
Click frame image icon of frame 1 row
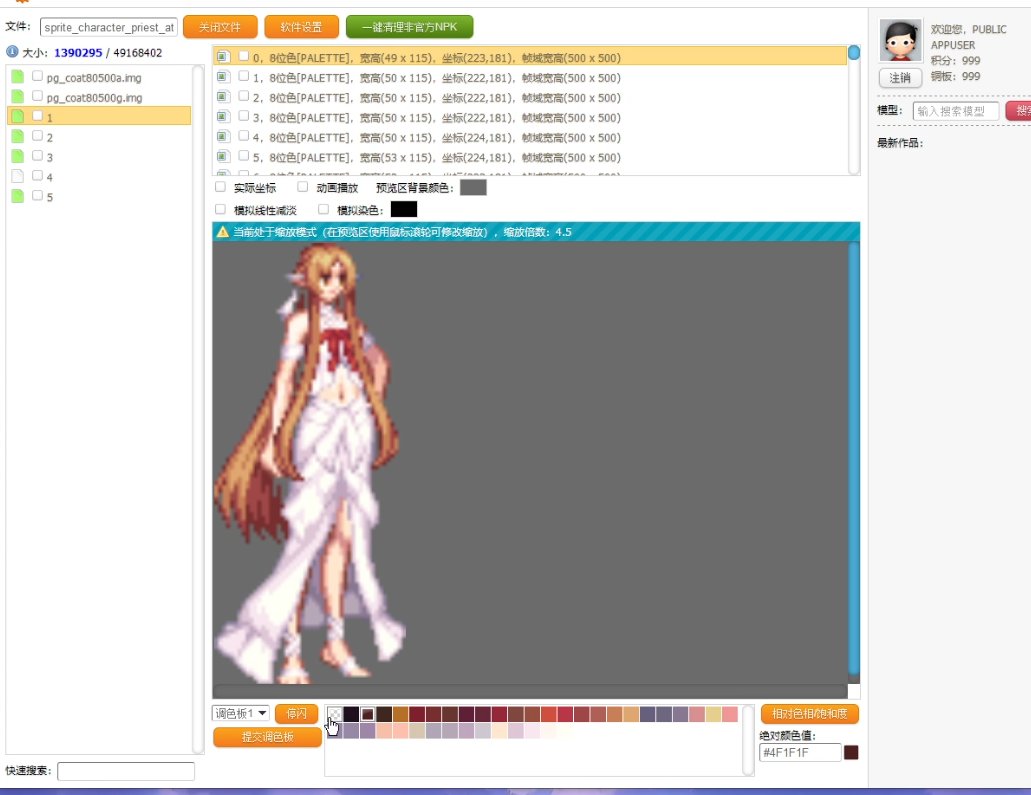point(223,77)
